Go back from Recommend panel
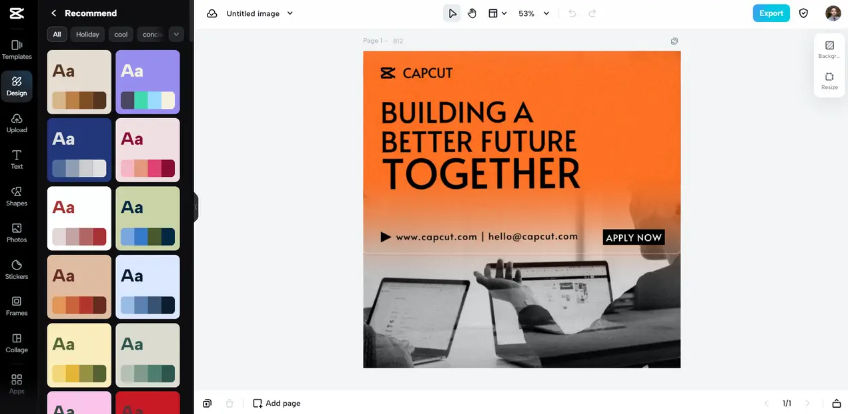This screenshot has width=848, height=414. 54,13
